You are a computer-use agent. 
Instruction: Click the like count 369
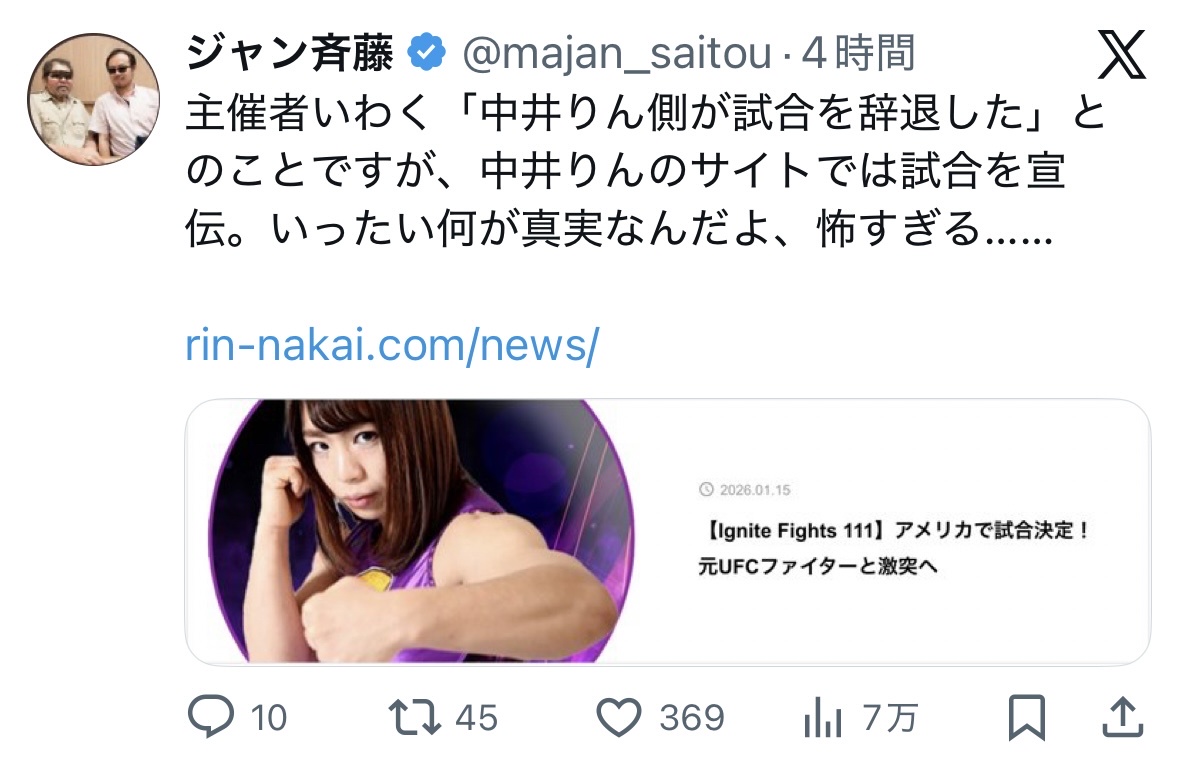(x=692, y=718)
